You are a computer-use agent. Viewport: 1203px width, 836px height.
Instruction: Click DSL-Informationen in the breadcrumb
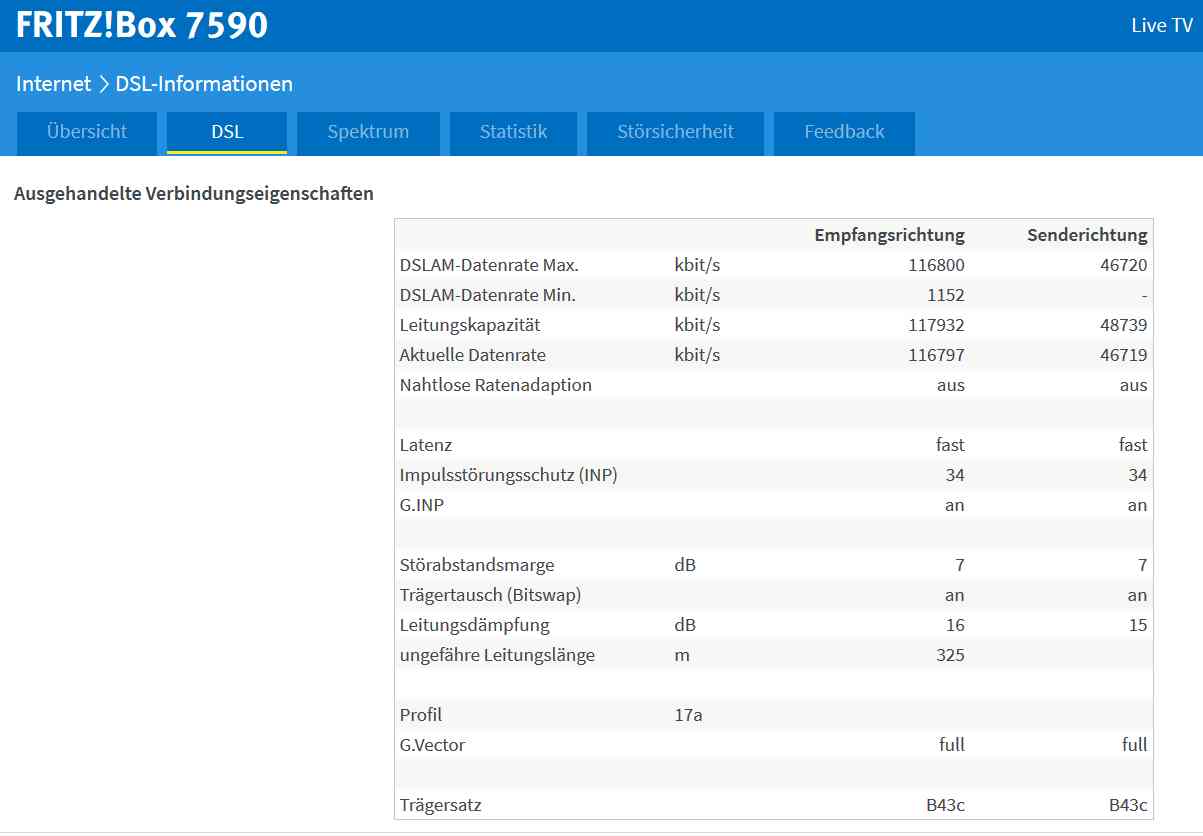[204, 84]
